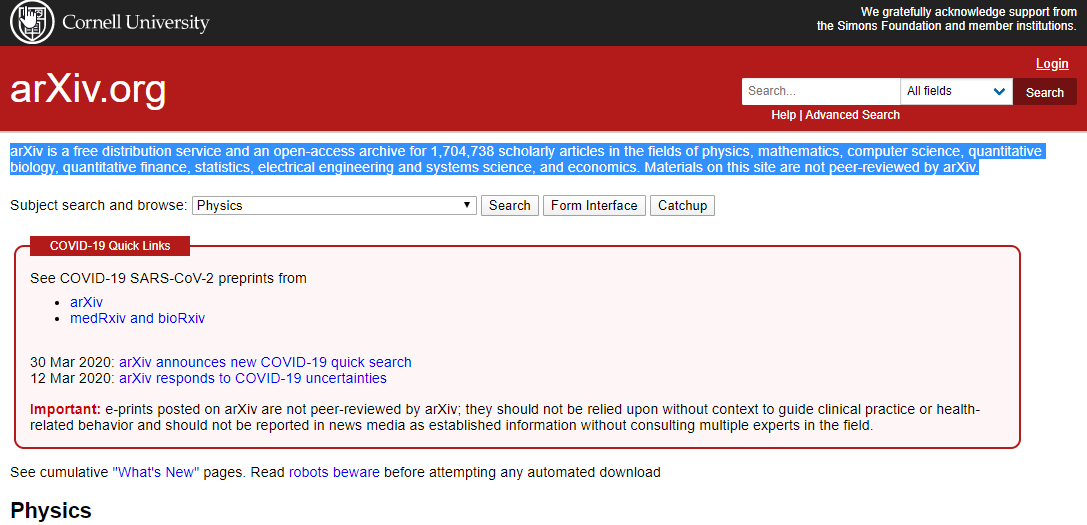The width and height of the screenshot is (1087, 525).
Task: Open arXiv responds to COVID-19 uncertainties
Action: [x=253, y=379]
